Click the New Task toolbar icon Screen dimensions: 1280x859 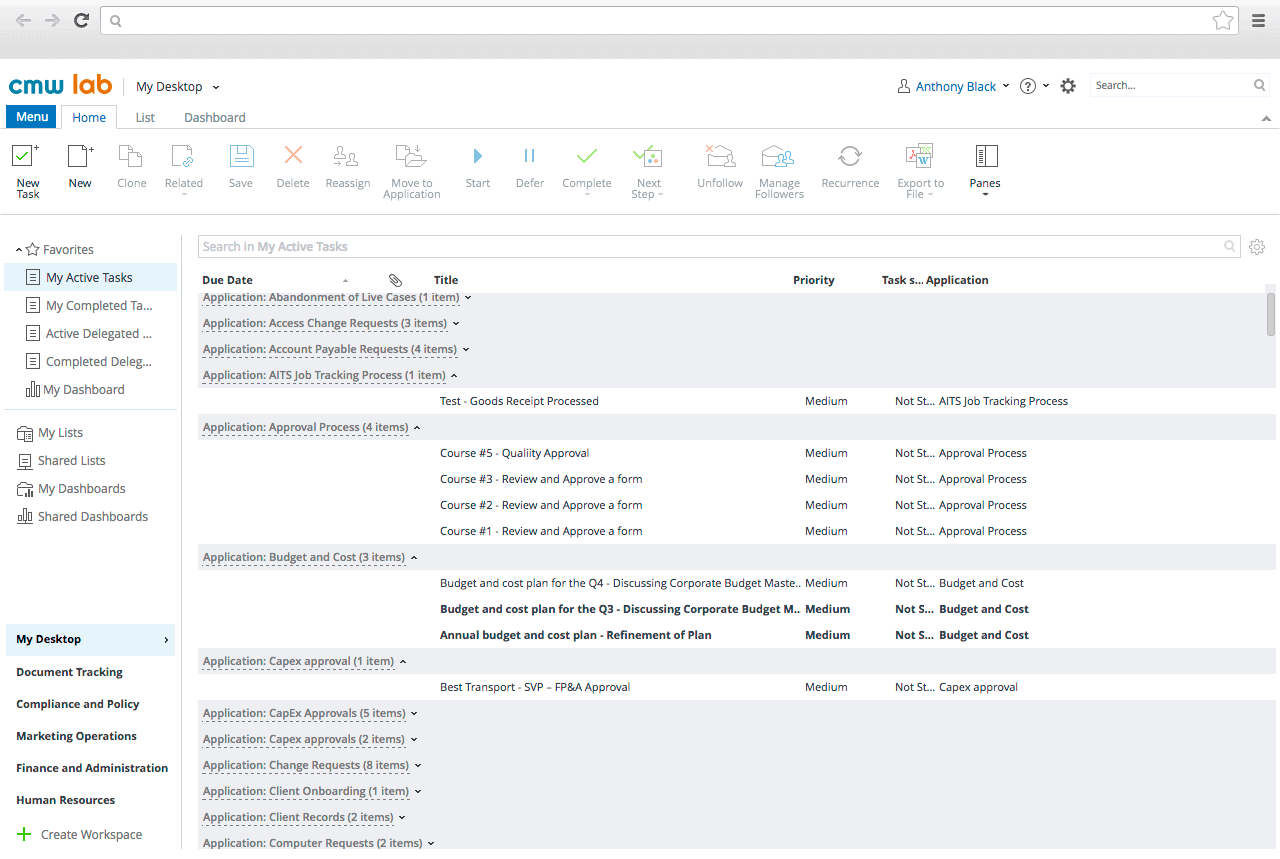[x=26, y=157]
